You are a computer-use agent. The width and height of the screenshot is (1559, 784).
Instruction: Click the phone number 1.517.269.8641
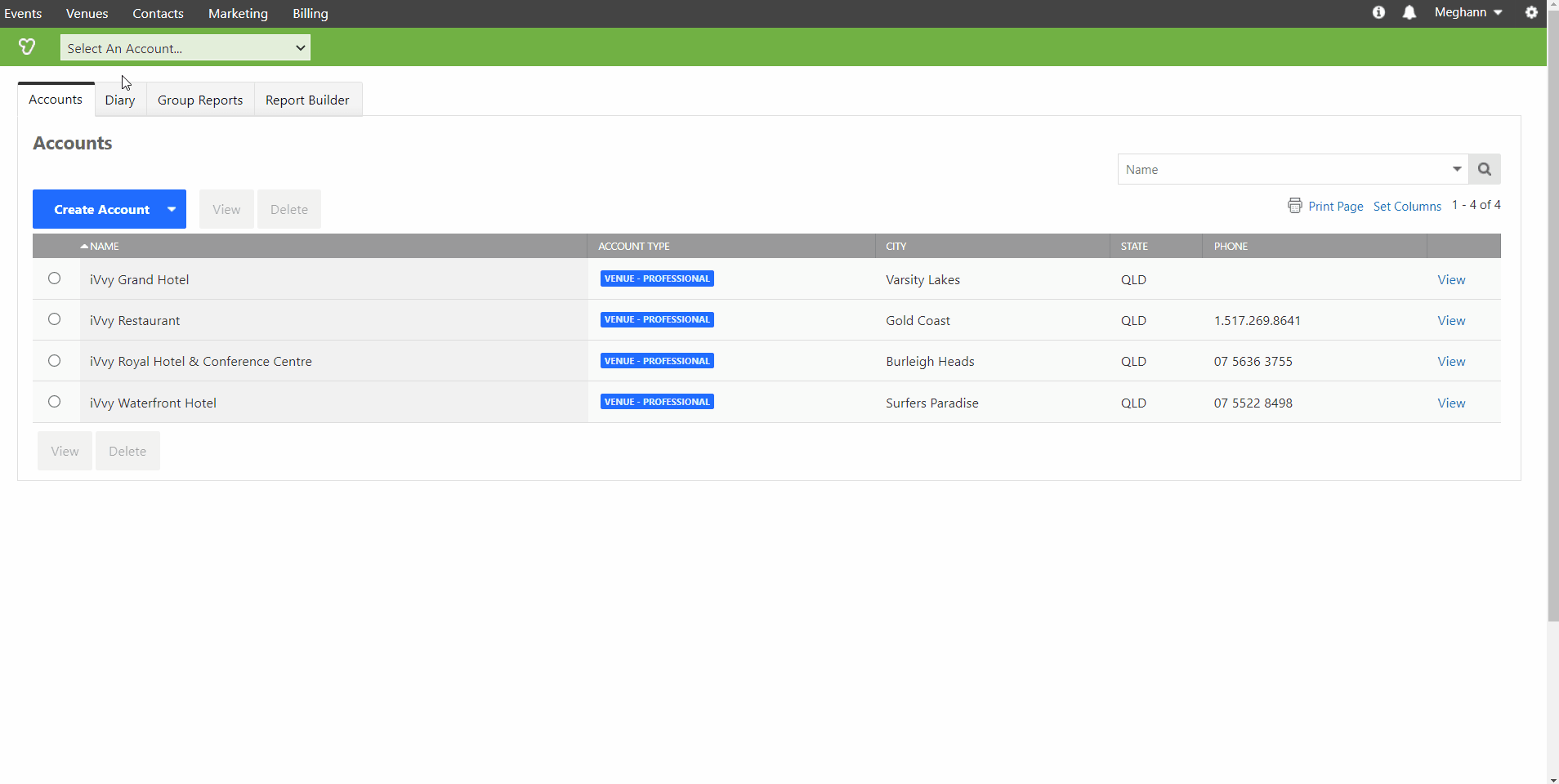[x=1257, y=320]
